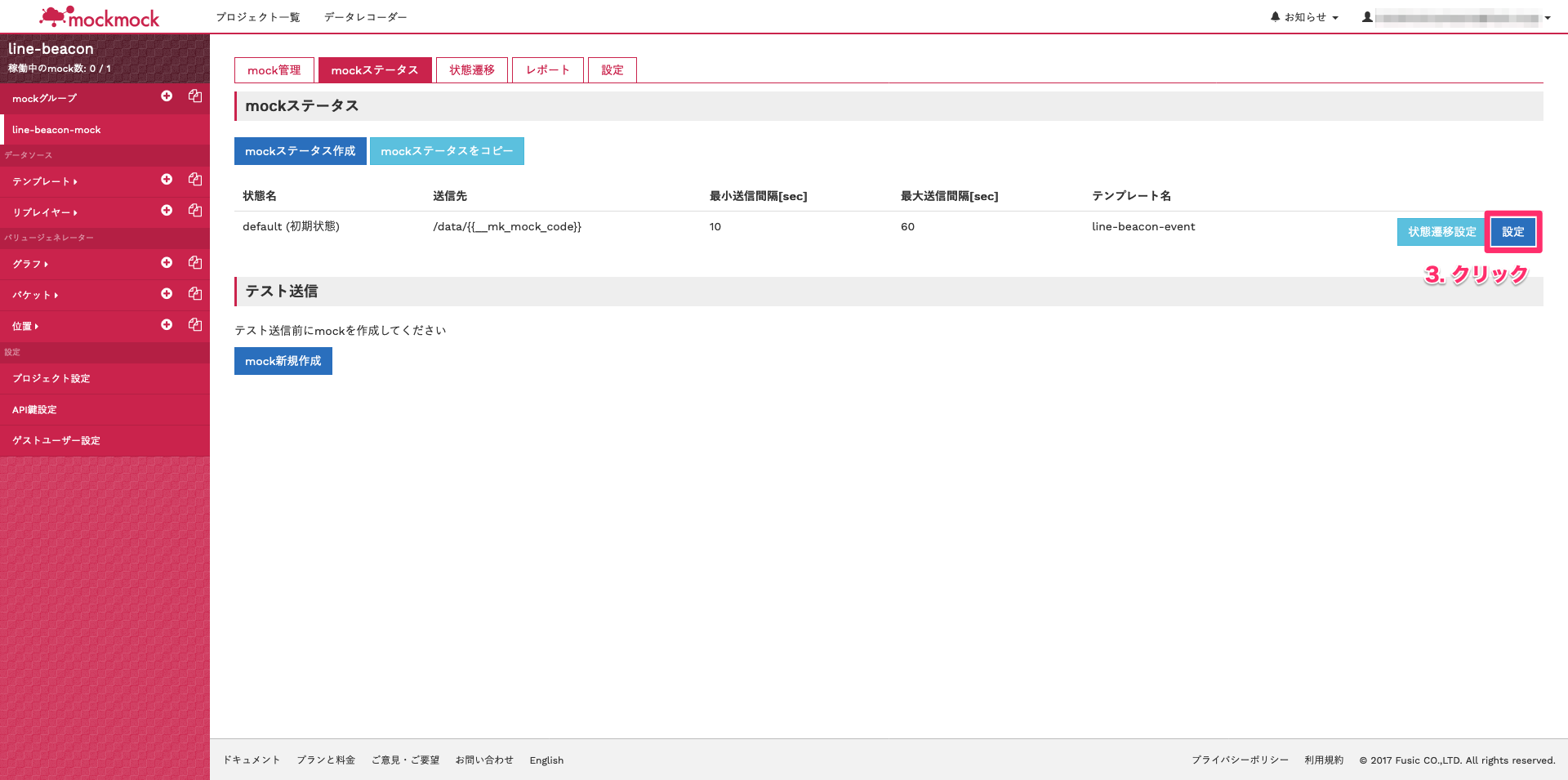Switch the language to English
This screenshot has height=780, width=1568.
pos(546,760)
